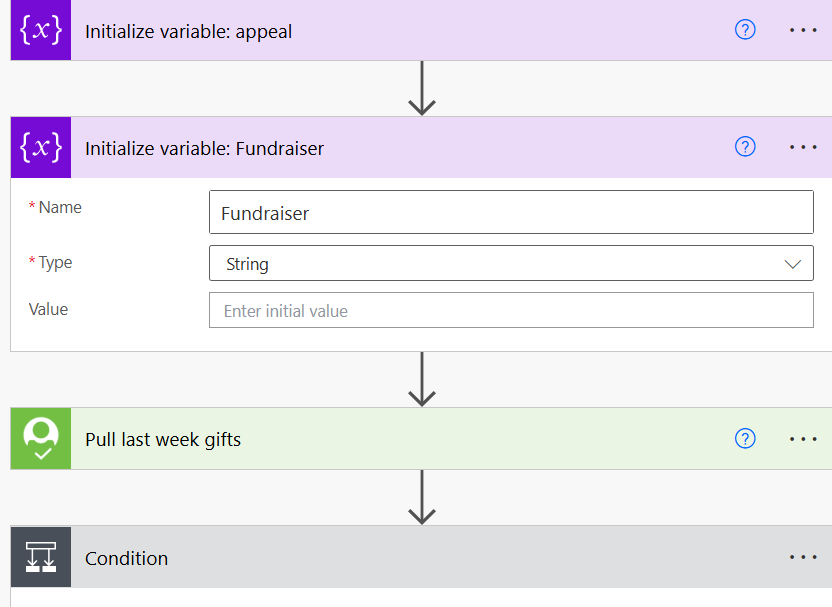Viewport: 832px width, 607px height.
Task: Open more options menu for Fundraiser step
Action: [x=803, y=147]
